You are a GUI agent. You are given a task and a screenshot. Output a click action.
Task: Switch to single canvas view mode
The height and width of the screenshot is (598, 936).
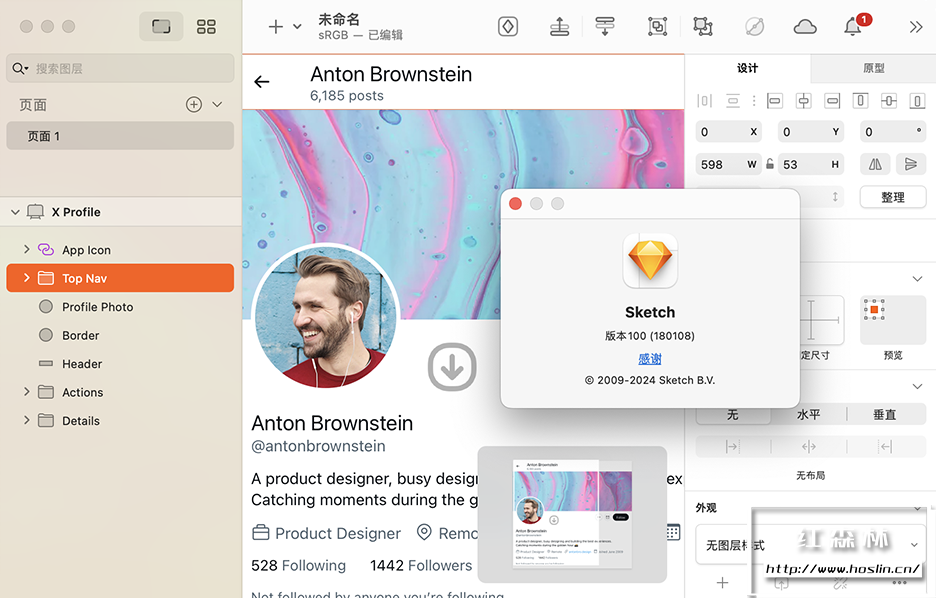pos(161,26)
